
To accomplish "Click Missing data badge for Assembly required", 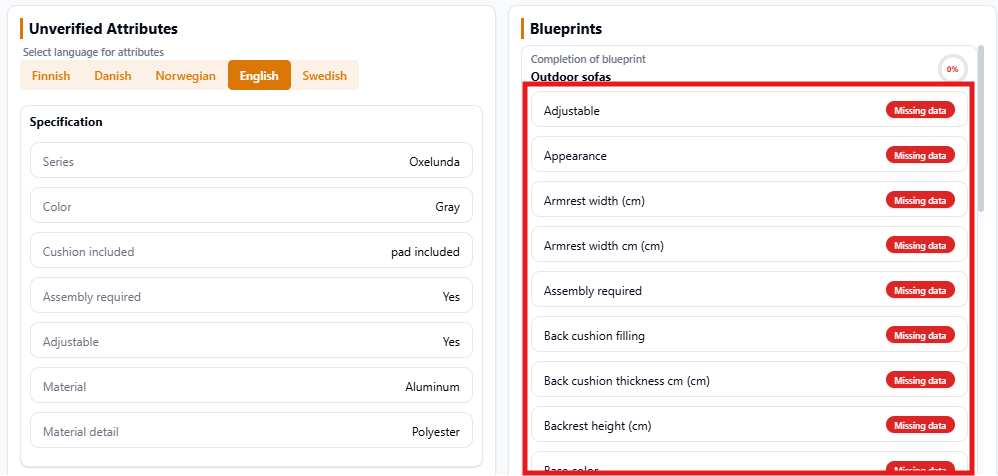I will (920, 291).
